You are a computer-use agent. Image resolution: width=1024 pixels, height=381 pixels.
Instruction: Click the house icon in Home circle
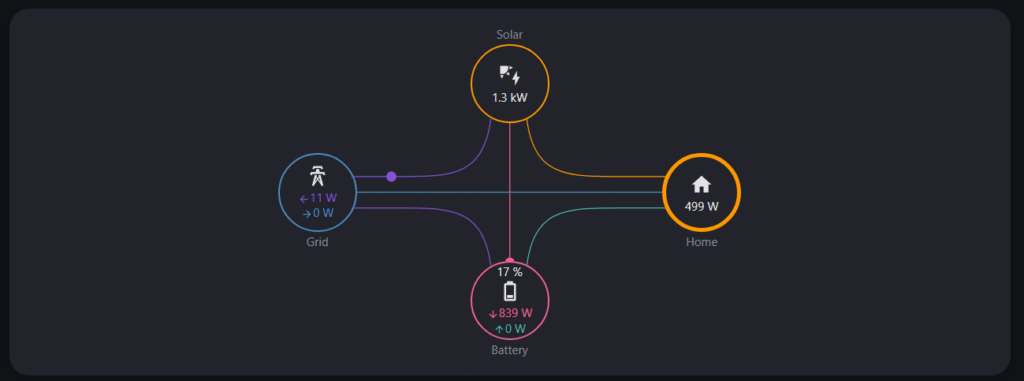tap(701, 185)
